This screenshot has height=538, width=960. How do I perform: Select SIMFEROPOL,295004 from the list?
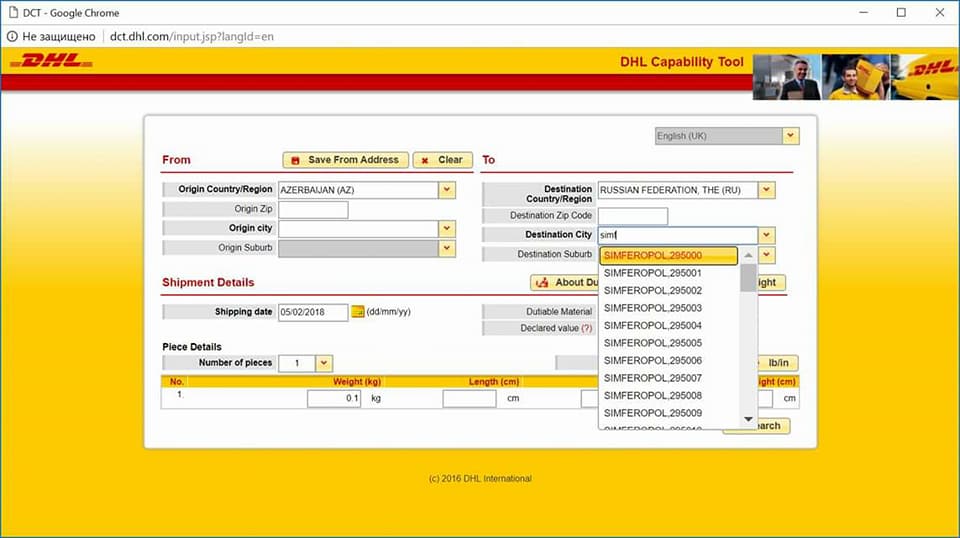click(669, 326)
